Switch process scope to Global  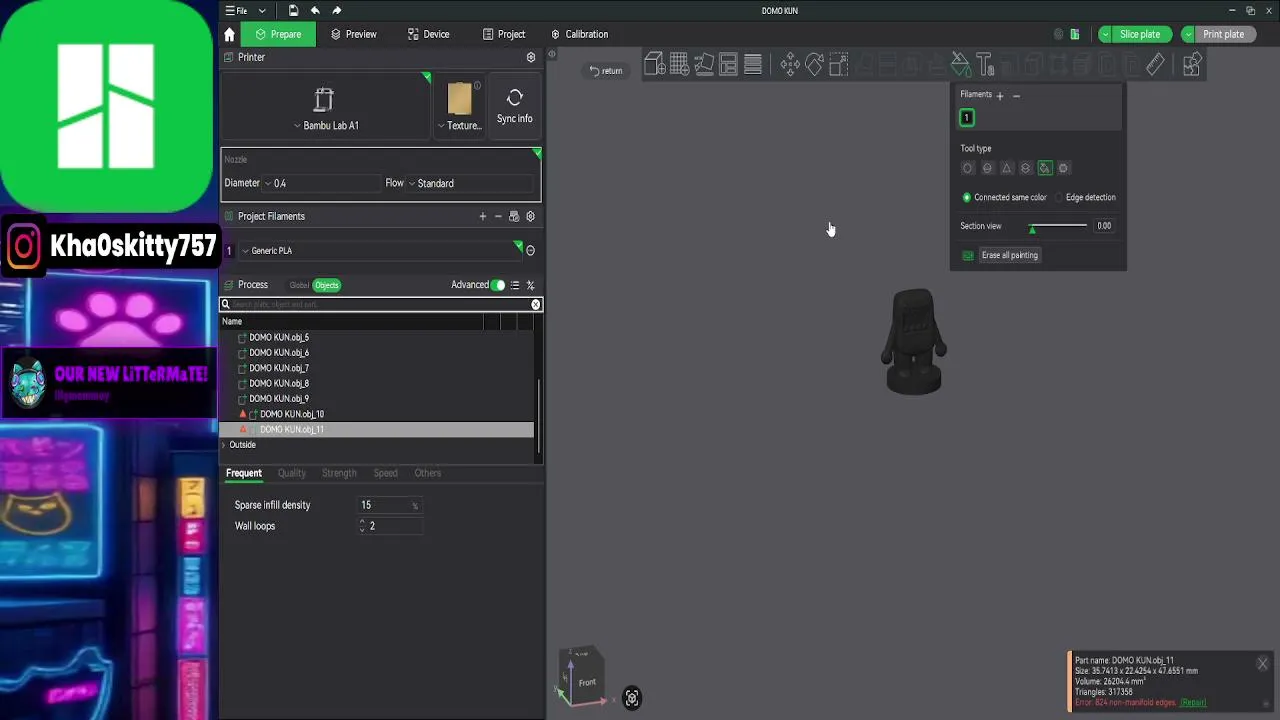(x=299, y=285)
